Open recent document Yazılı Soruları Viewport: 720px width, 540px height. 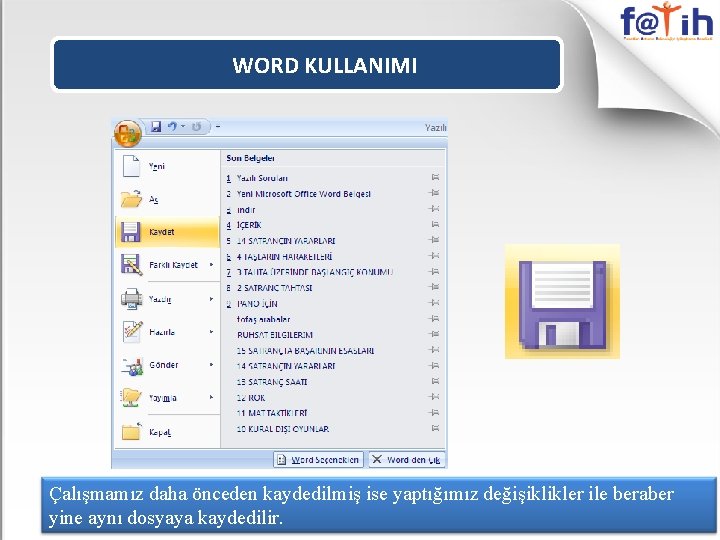262,178
